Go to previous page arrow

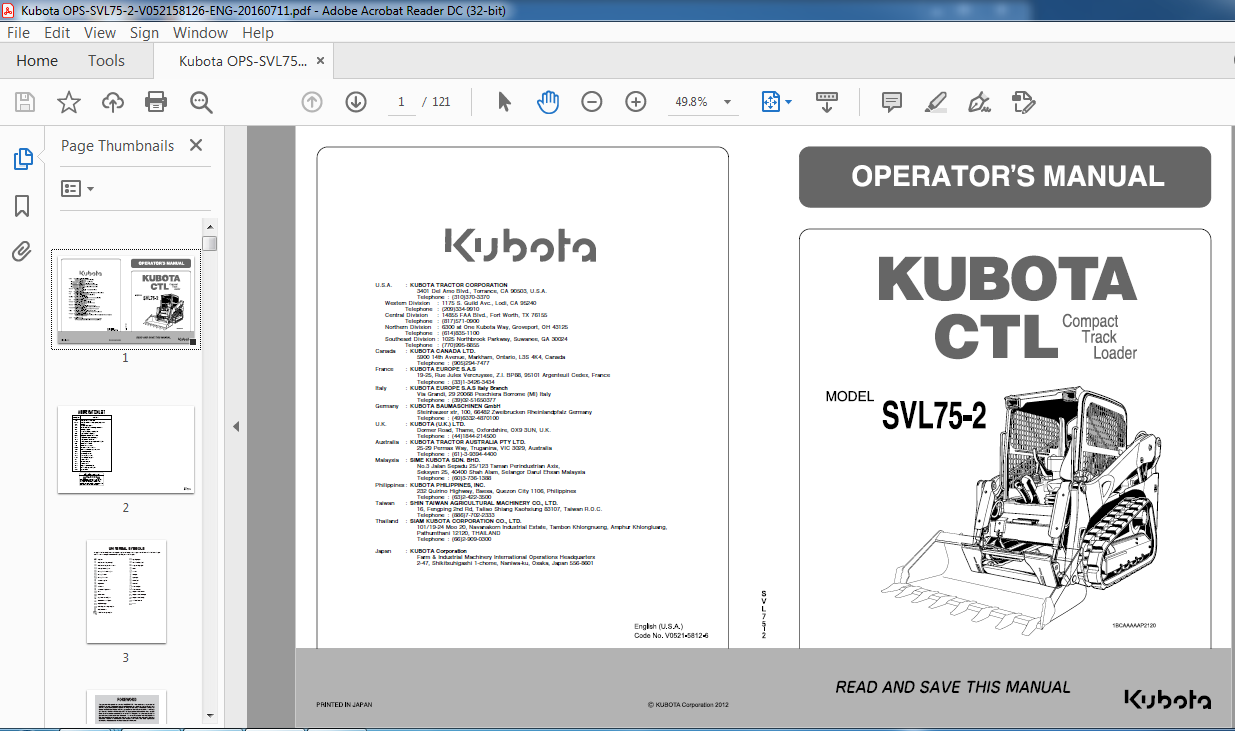[312, 102]
